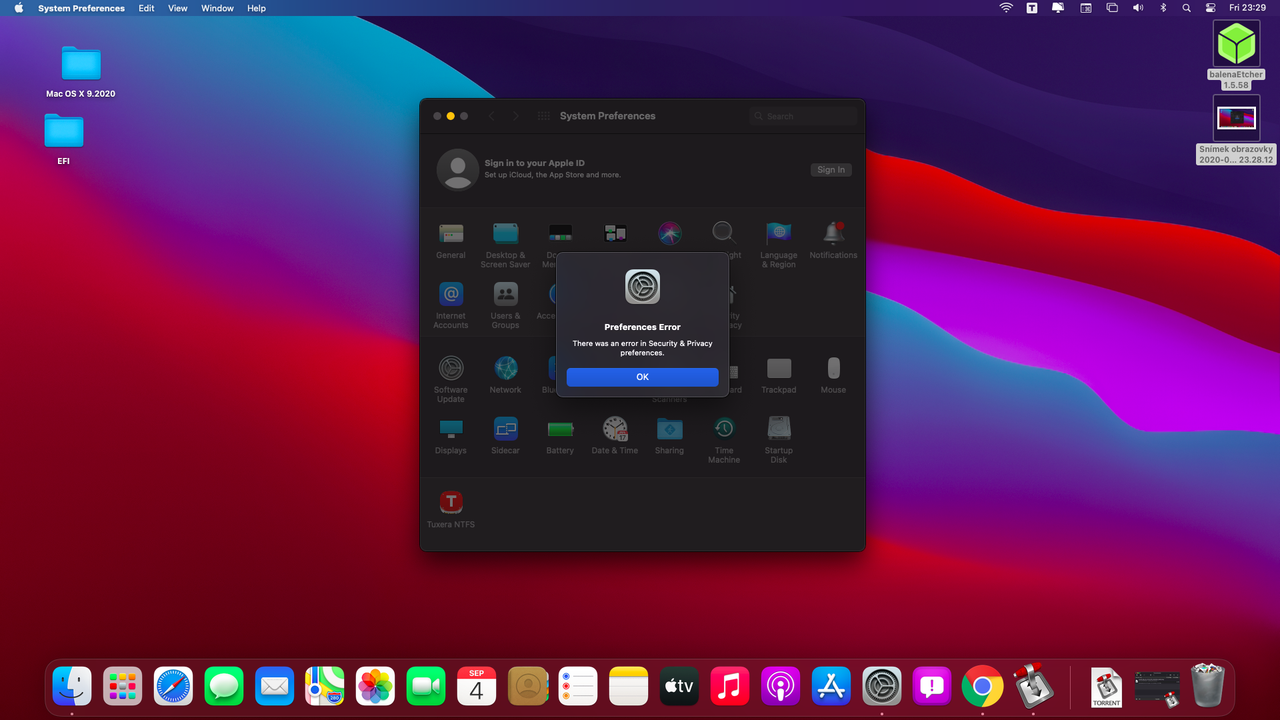Open Displays preferences pane
The width and height of the screenshot is (1280, 720).
click(x=451, y=436)
